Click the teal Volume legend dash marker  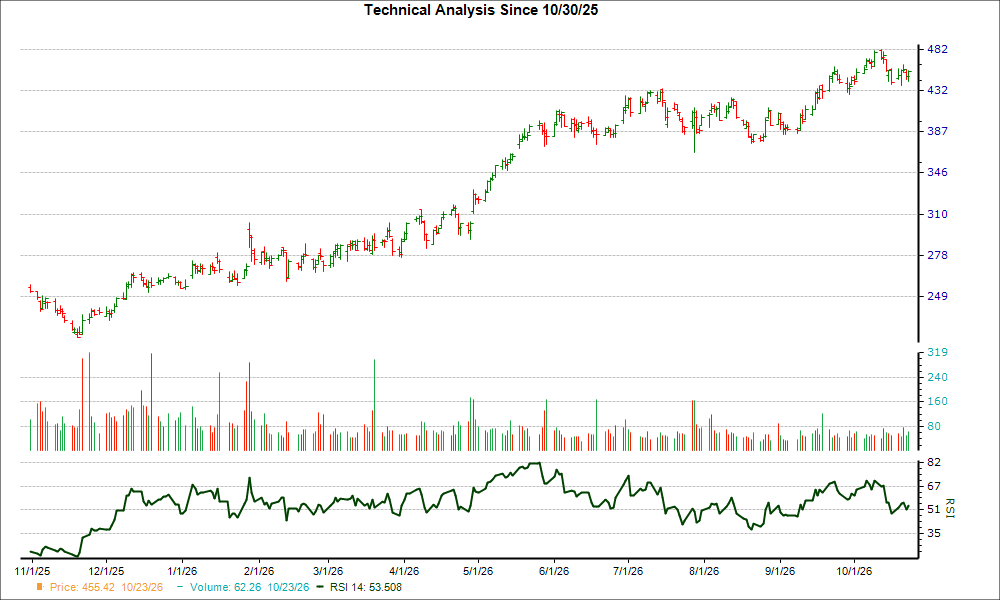[180, 587]
